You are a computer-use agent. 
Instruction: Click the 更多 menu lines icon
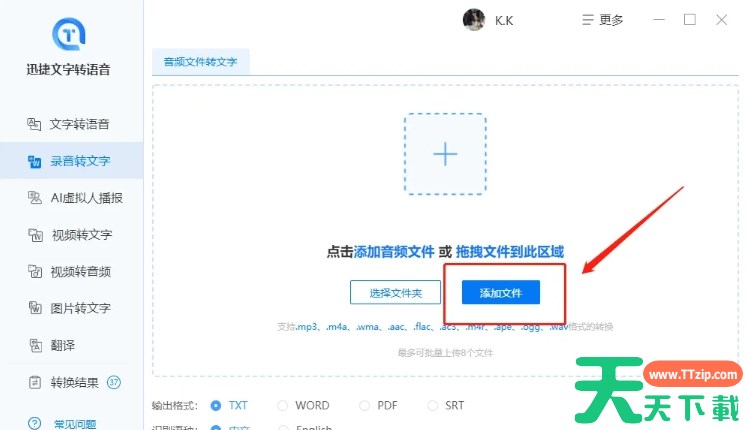coord(587,20)
